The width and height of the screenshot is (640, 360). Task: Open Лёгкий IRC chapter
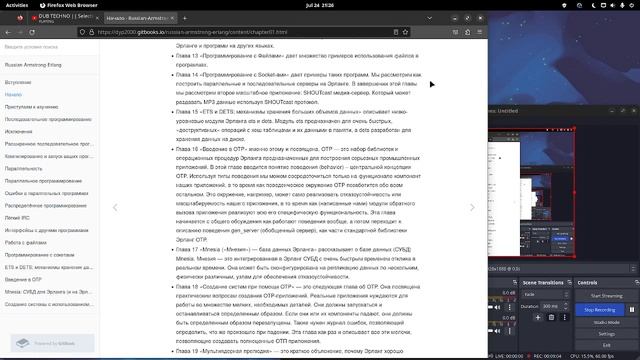[17, 218]
